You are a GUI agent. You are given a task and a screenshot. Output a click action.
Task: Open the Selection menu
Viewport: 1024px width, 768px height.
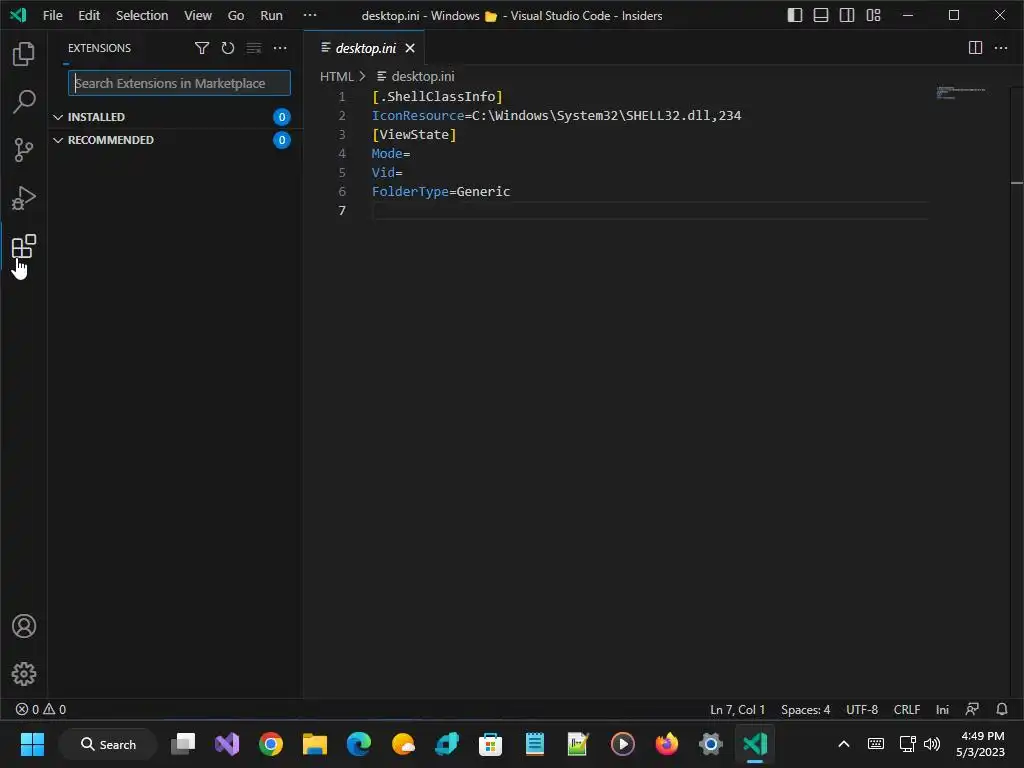click(142, 15)
